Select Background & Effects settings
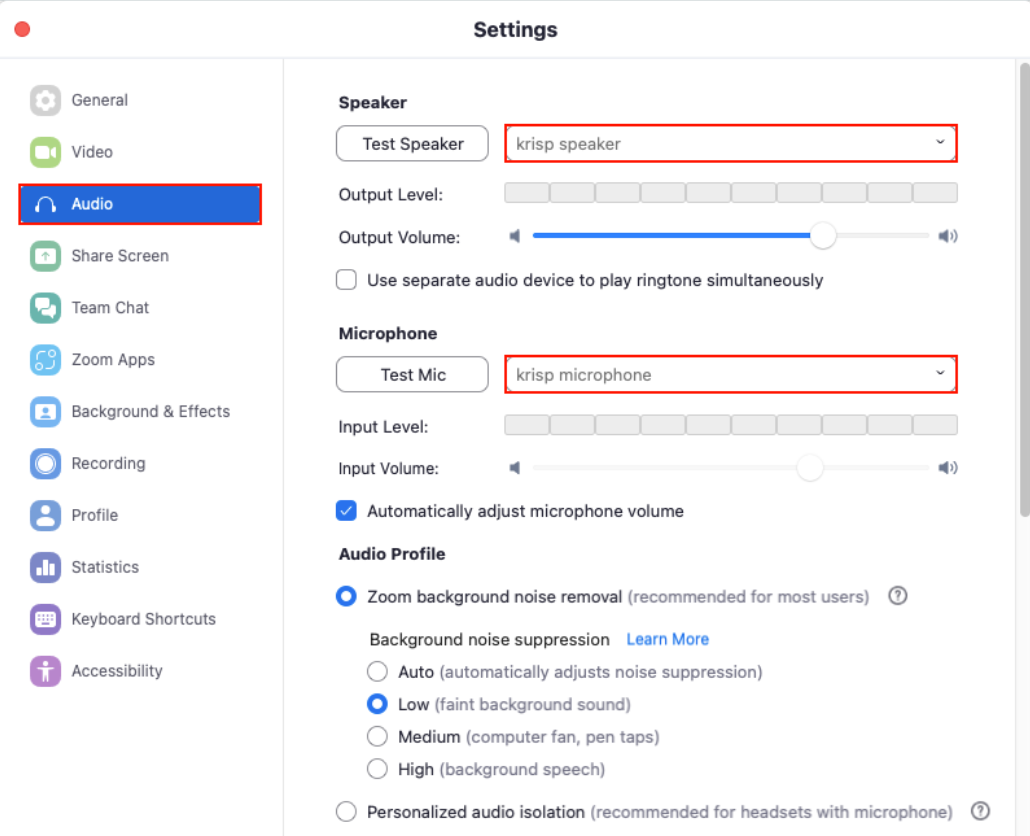Viewport: 1030px width, 836px height. coord(46,411)
